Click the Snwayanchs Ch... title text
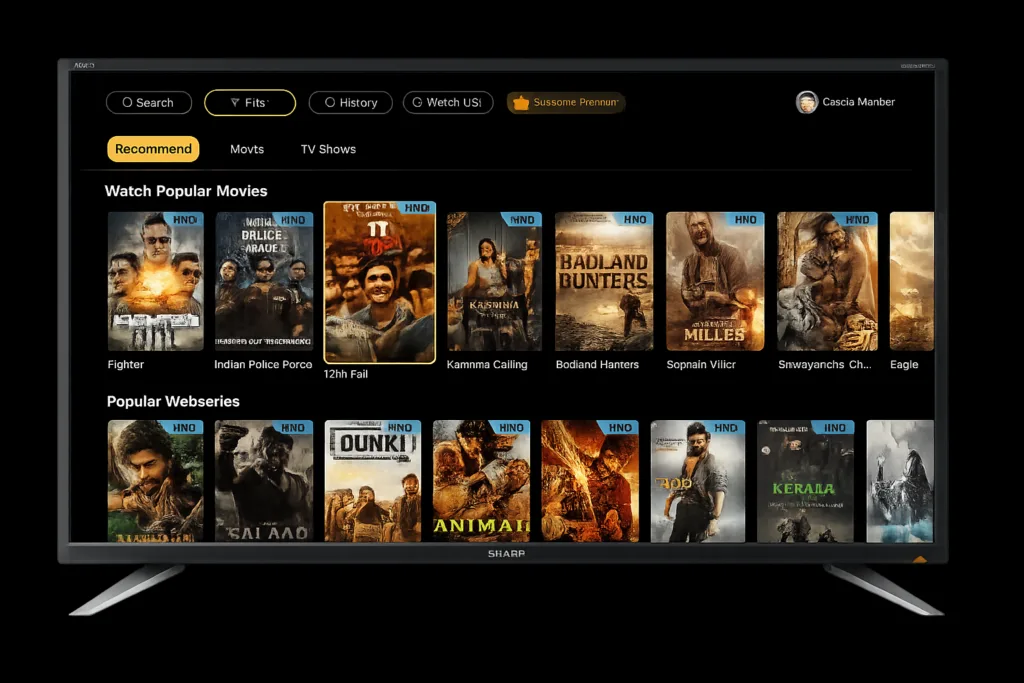1024x683 pixels. tap(824, 364)
